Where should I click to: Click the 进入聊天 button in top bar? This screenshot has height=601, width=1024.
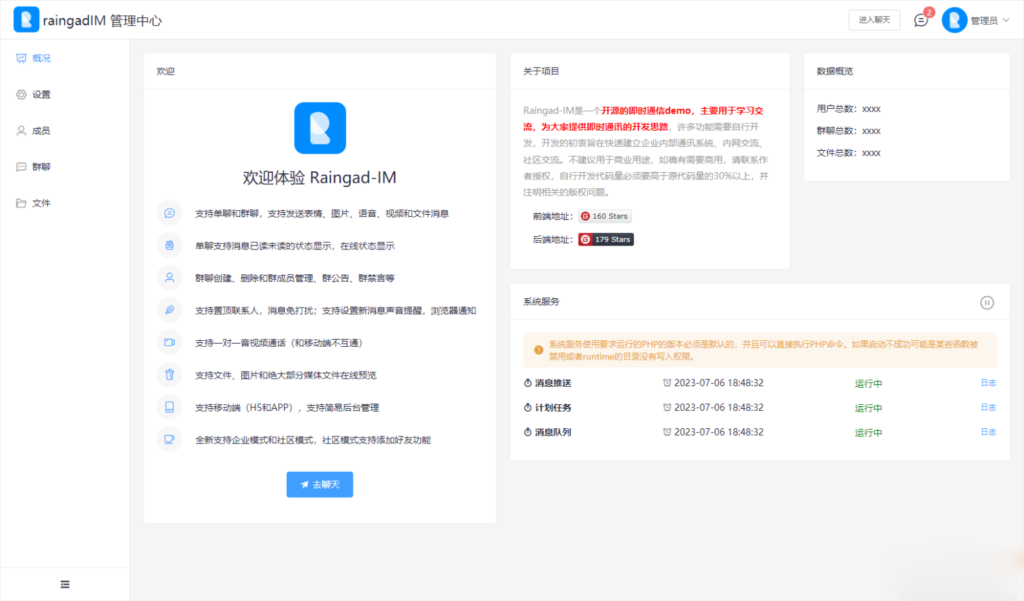pyautogui.click(x=874, y=19)
